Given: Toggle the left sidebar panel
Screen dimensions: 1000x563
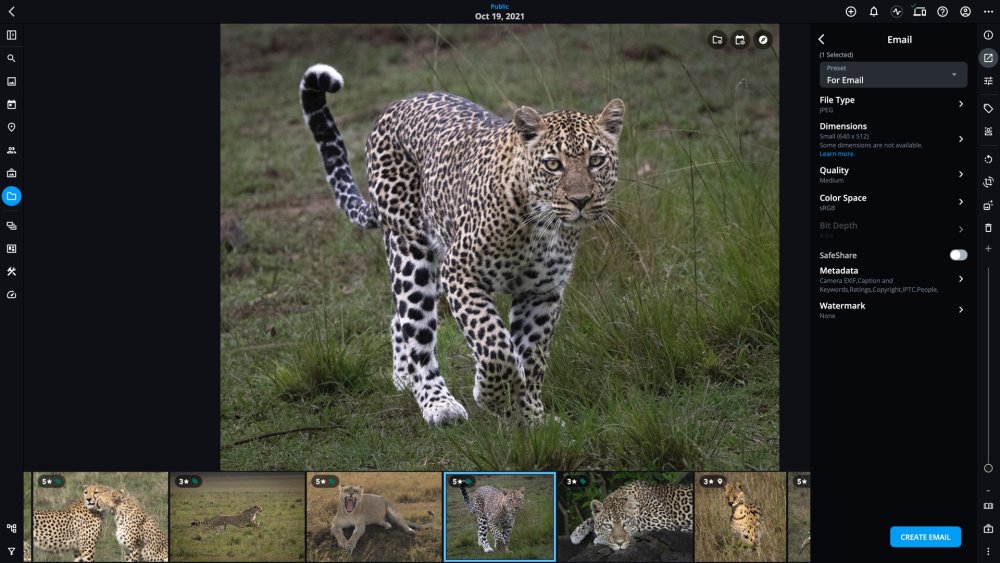Looking at the screenshot, I should tap(11, 35).
